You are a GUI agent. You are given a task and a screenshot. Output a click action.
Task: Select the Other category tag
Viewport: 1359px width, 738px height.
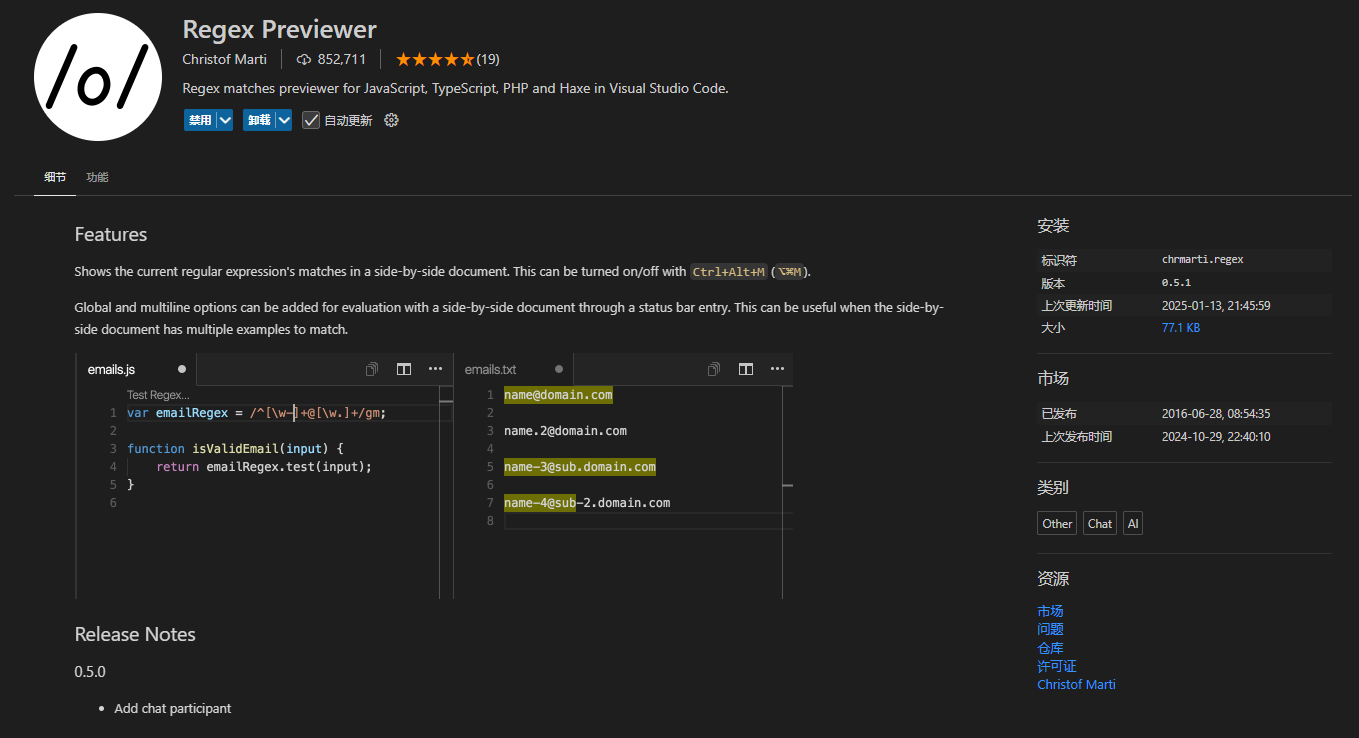[1057, 523]
